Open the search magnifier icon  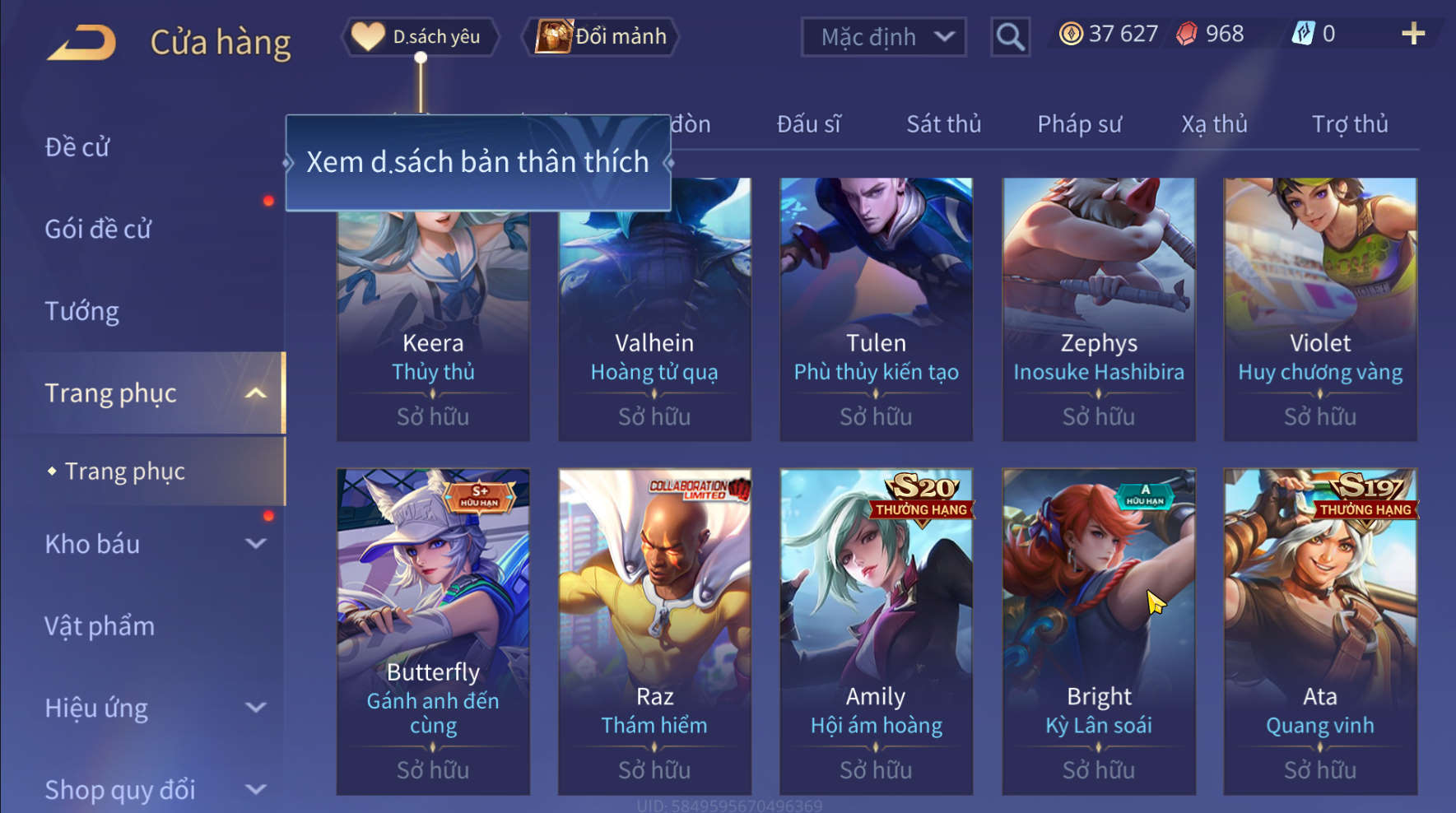pos(1010,37)
